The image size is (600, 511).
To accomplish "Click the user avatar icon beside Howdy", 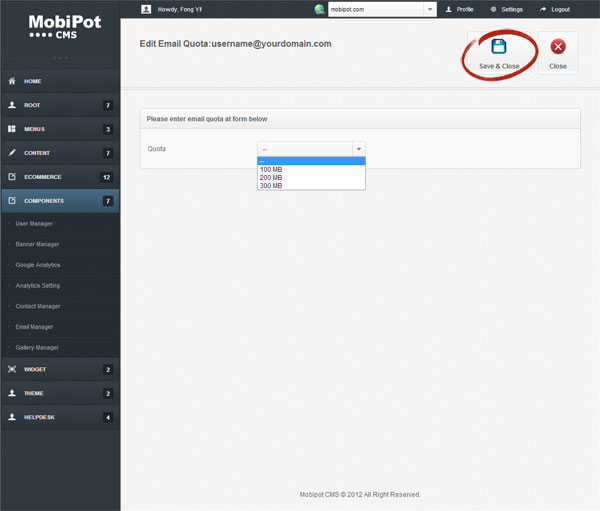I will 146,9.
